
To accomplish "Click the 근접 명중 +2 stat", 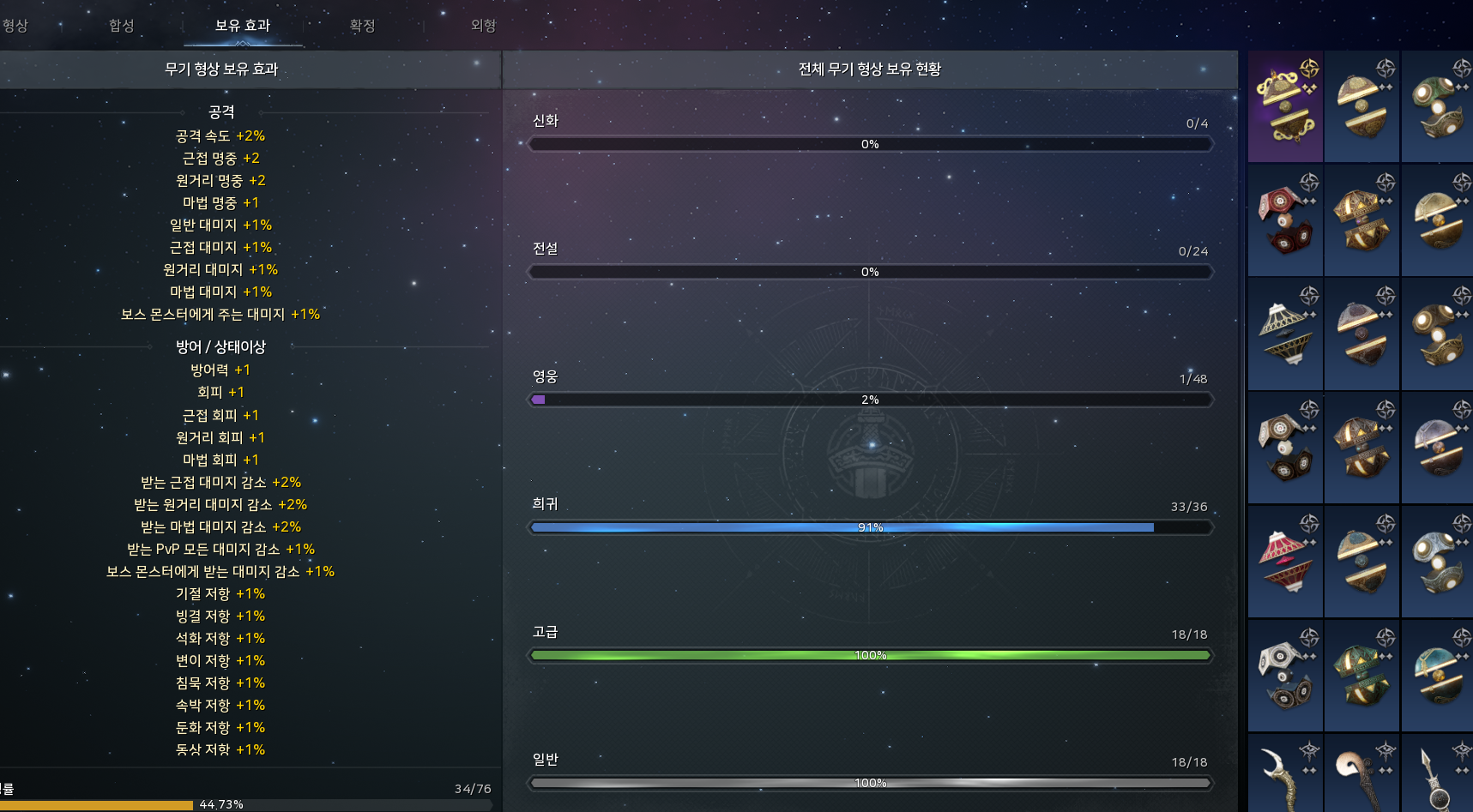I will (220, 159).
